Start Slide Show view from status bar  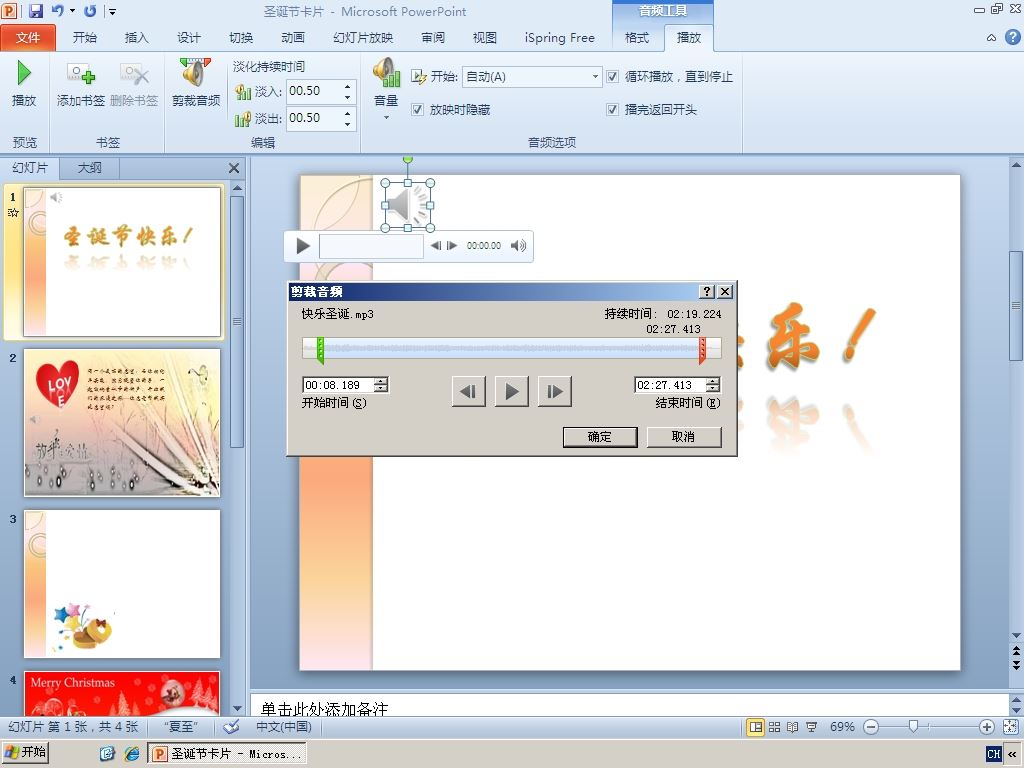(812, 727)
